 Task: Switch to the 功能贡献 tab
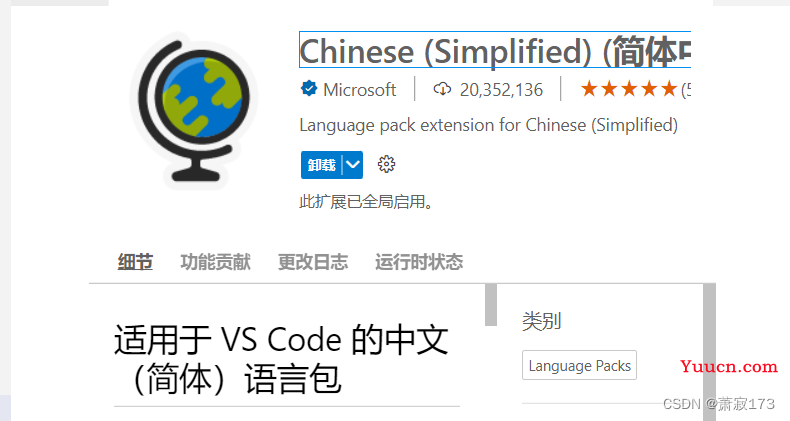click(216, 262)
